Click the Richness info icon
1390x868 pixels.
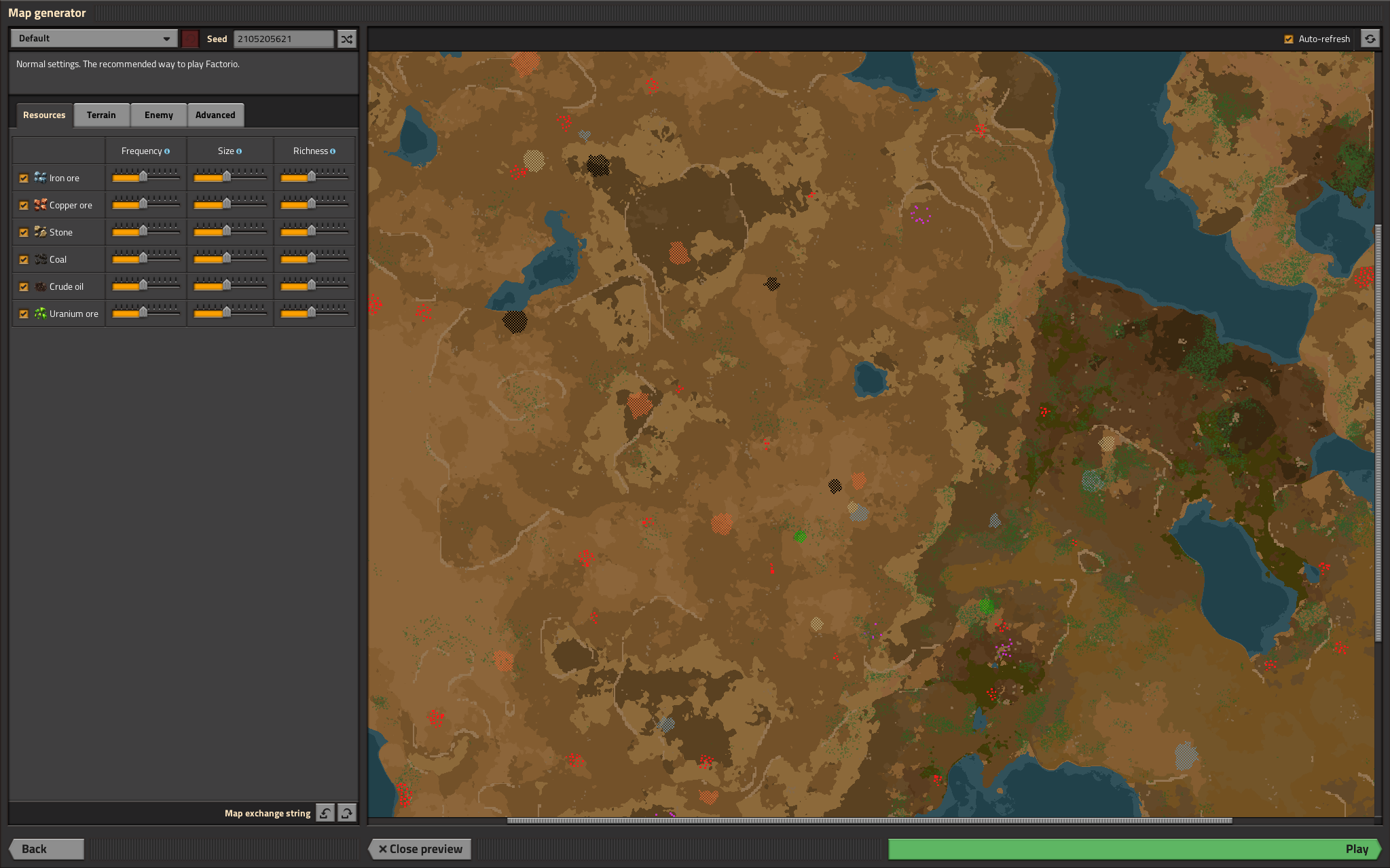click(x=333, y=151)
